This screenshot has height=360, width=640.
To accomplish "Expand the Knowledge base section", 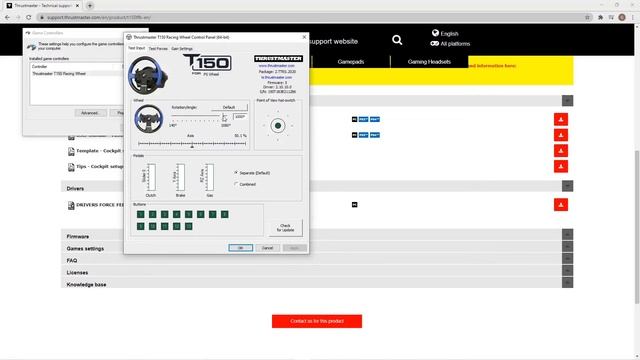I will [567, 282].
